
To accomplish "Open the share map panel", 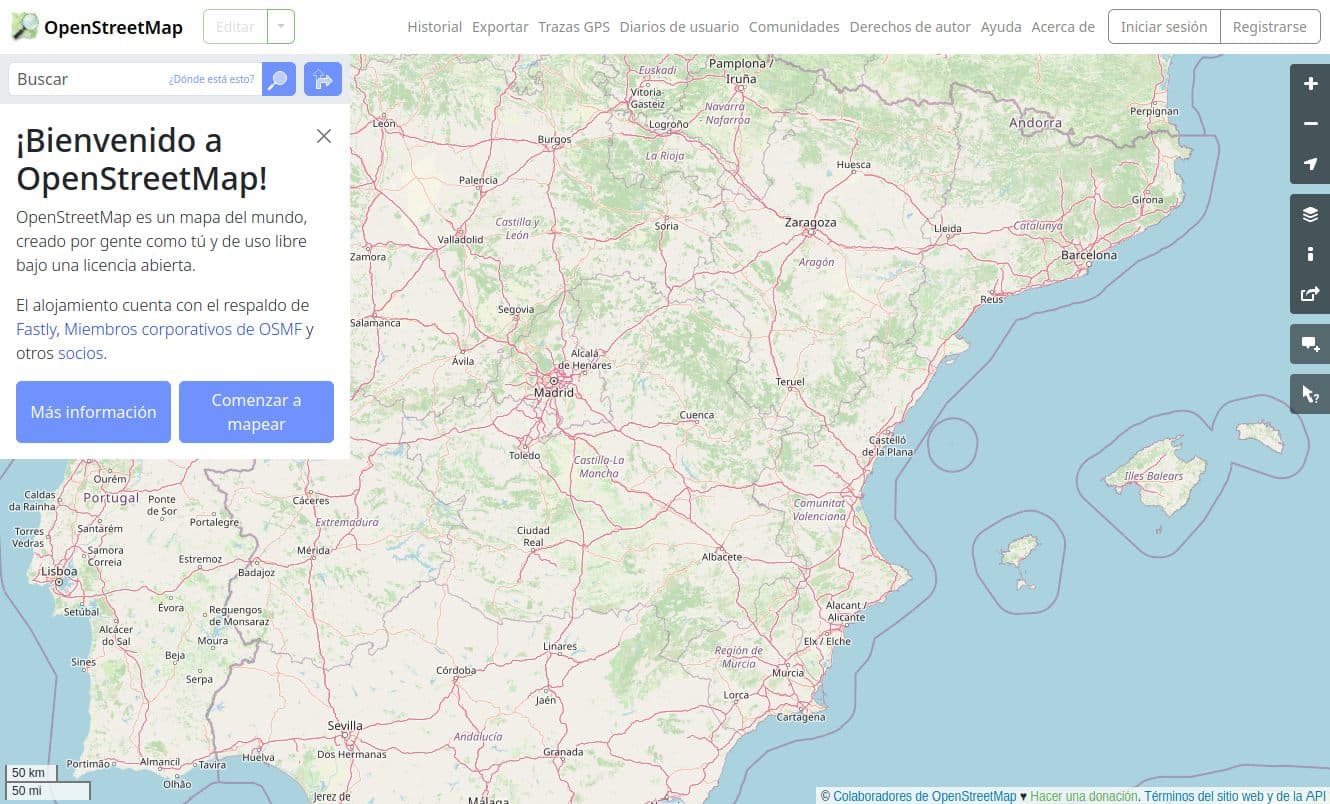I will tap(1310, 294).
